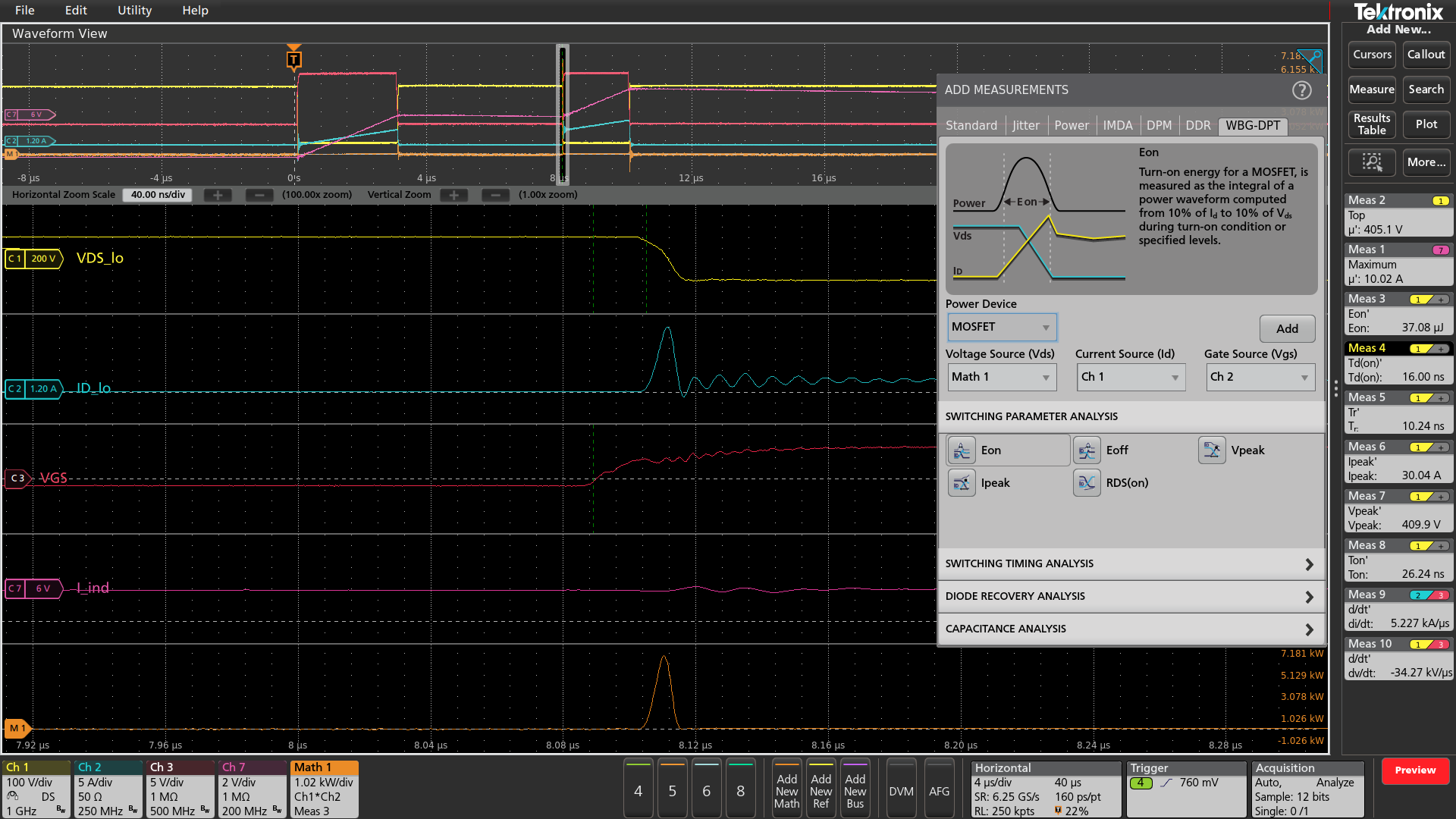Click the Eon measurement icon
Image resolution: width=1456 pixels, height=819 pixels.
click(962, 450)
